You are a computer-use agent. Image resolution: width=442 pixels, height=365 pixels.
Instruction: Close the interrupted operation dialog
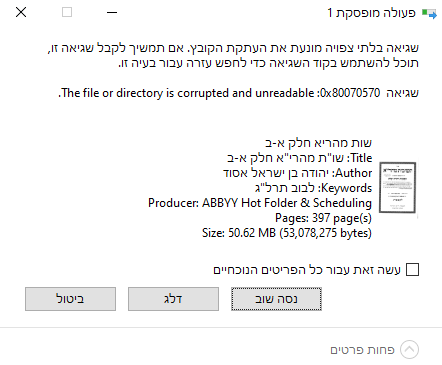(x=21, y=13)
